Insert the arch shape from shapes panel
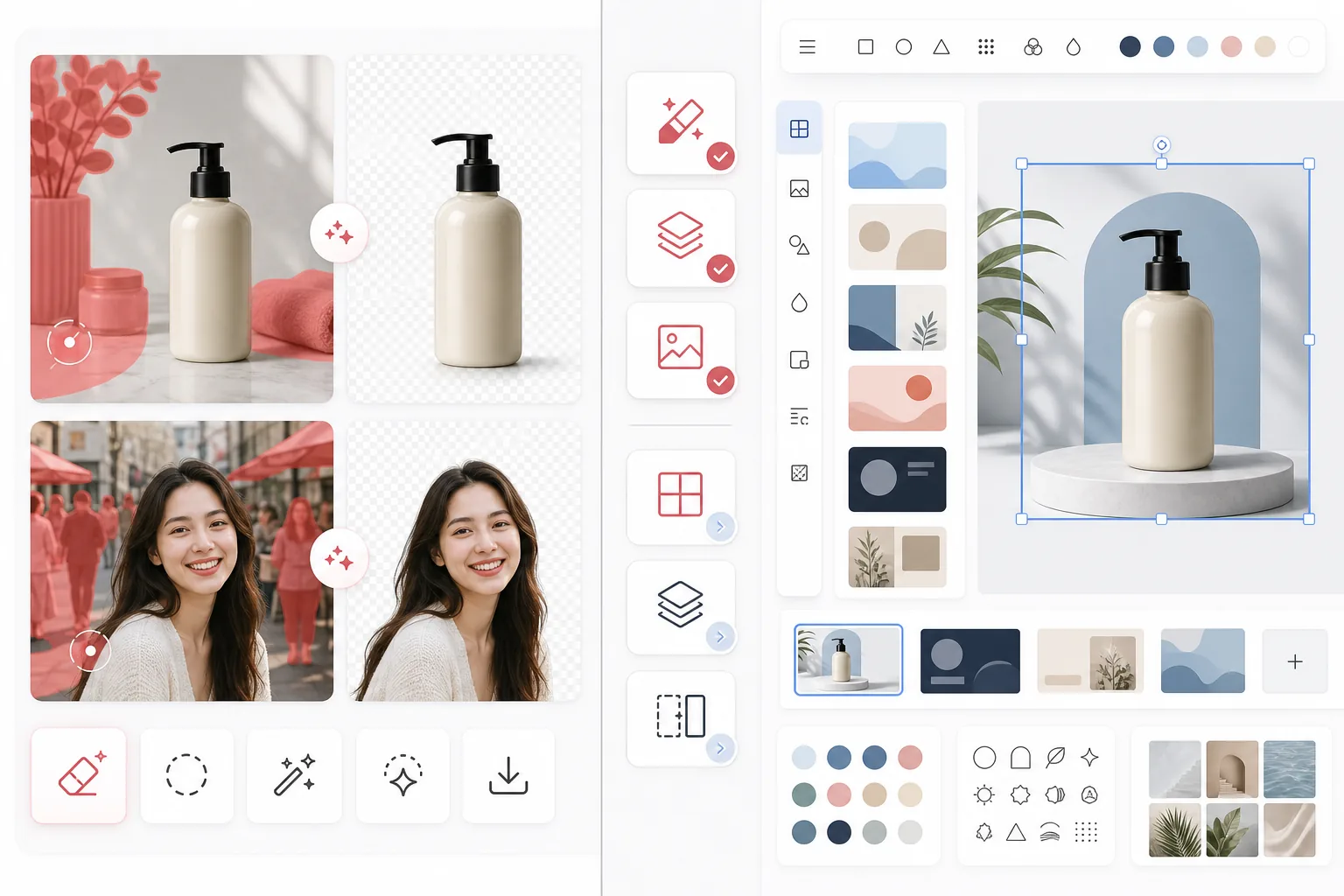 (x=1020, y=757)
